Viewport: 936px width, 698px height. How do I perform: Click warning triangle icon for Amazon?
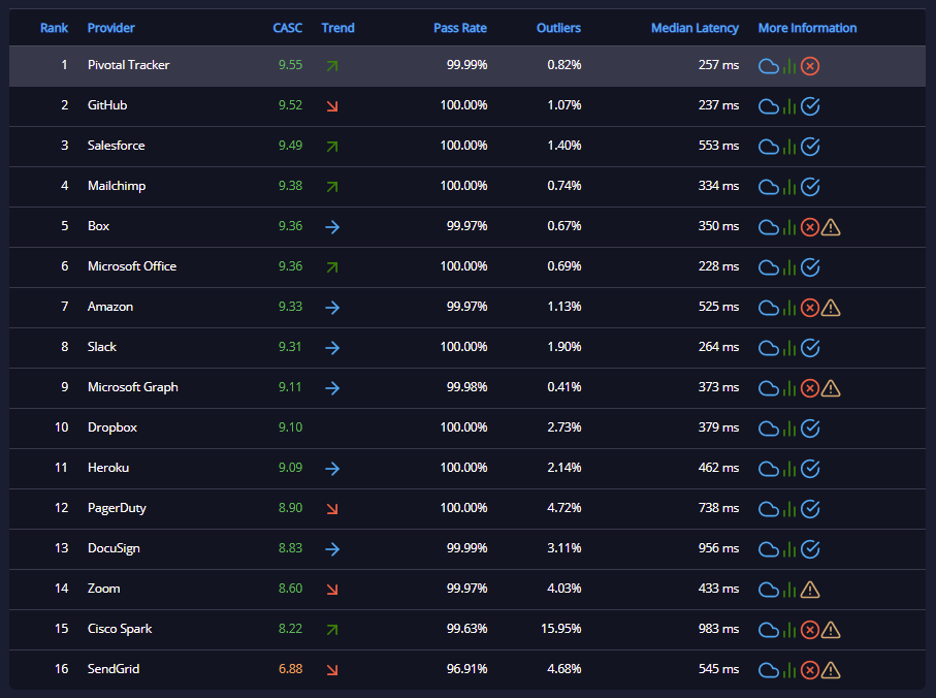tap(831, 308)
